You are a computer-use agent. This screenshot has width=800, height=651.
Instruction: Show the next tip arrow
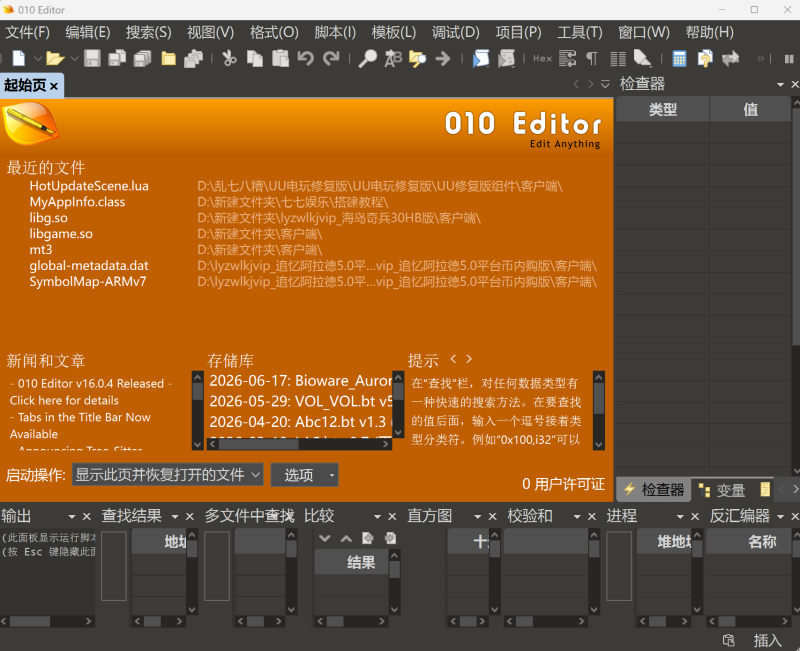[x=469, y=359]
